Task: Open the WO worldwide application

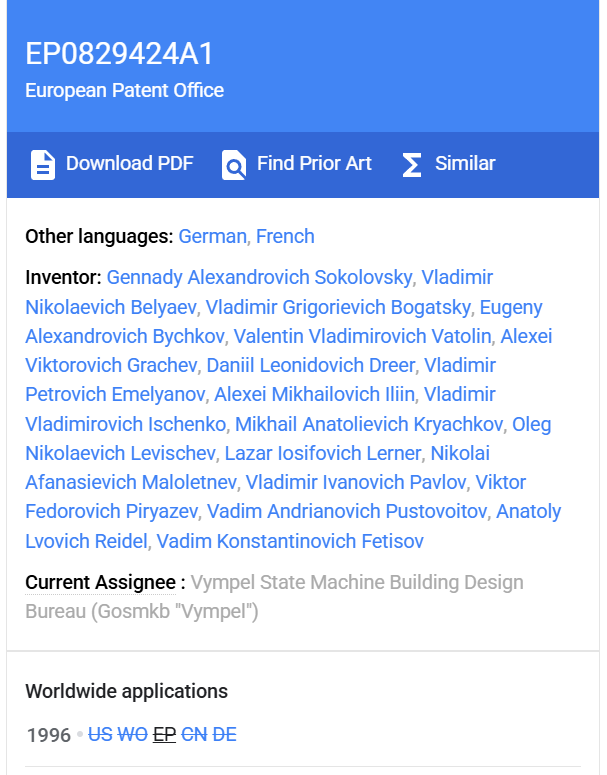Action: (x=133, y=735)
